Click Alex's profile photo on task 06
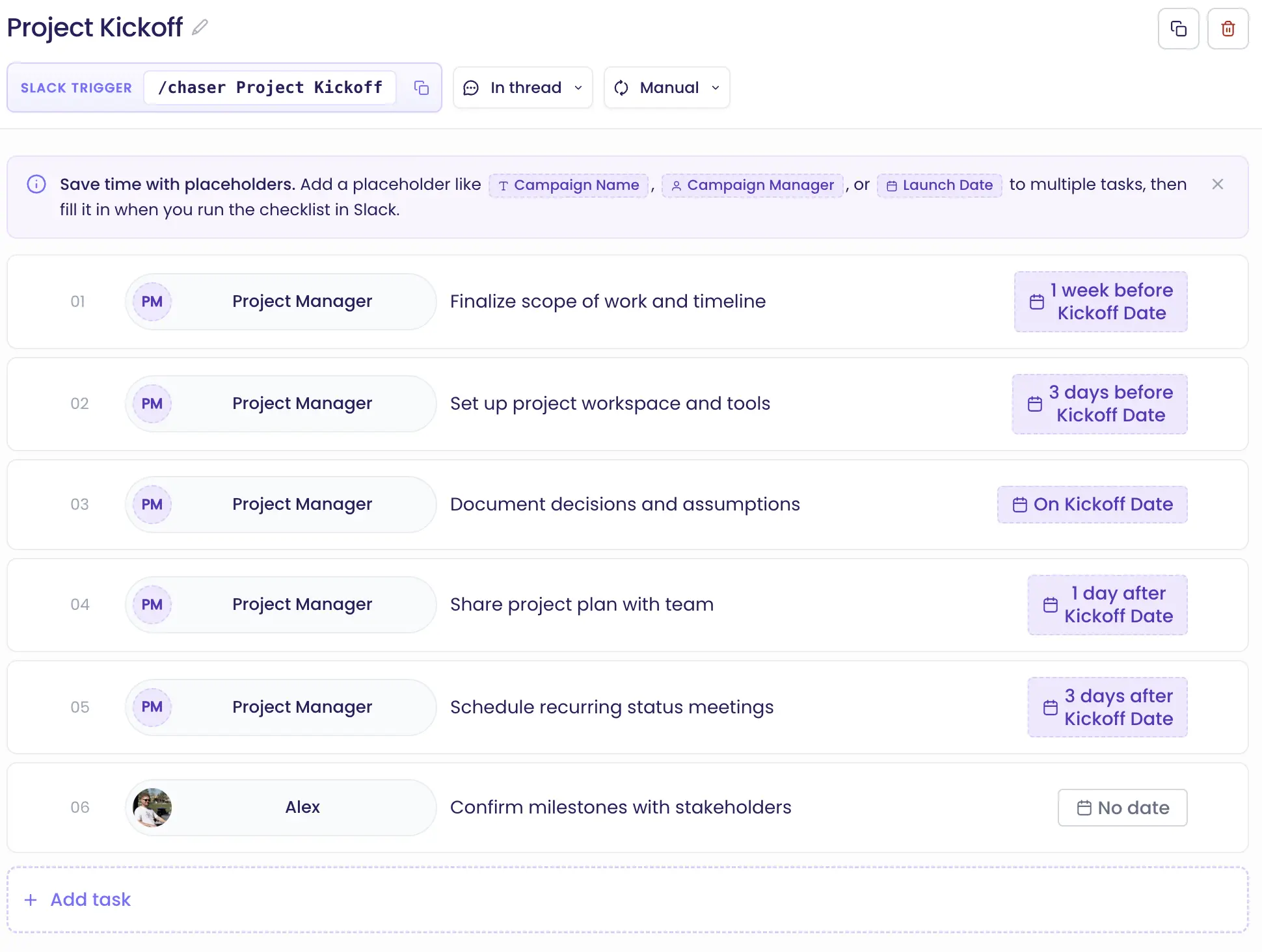 (x=152, y=808)
